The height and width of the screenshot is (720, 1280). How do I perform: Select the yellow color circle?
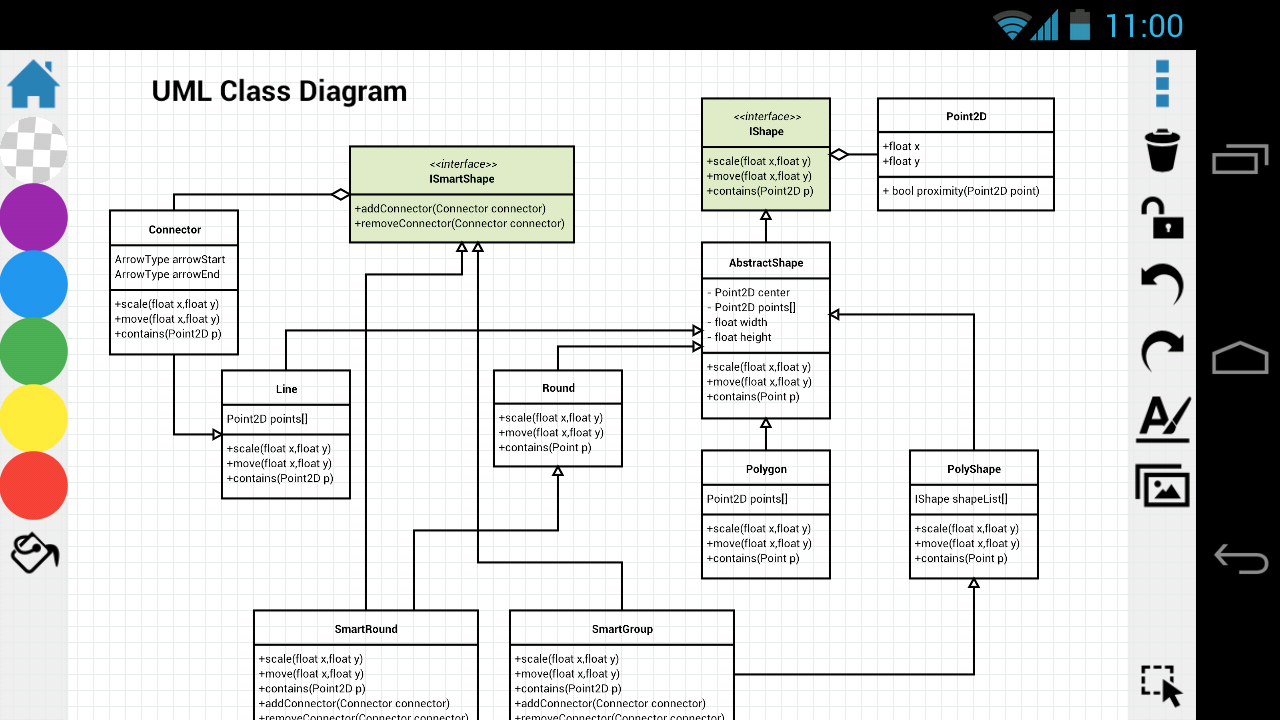click(x=33, y=419)
